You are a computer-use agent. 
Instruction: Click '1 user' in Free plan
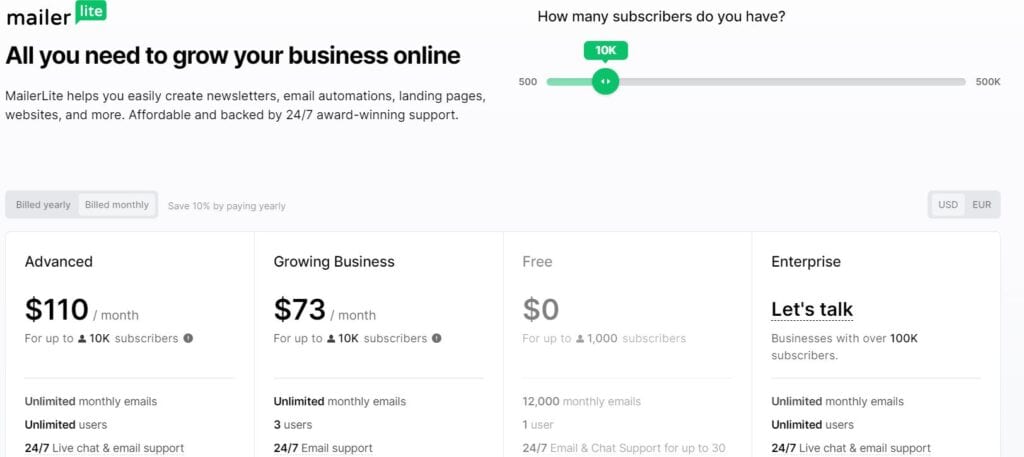[538, 425]
